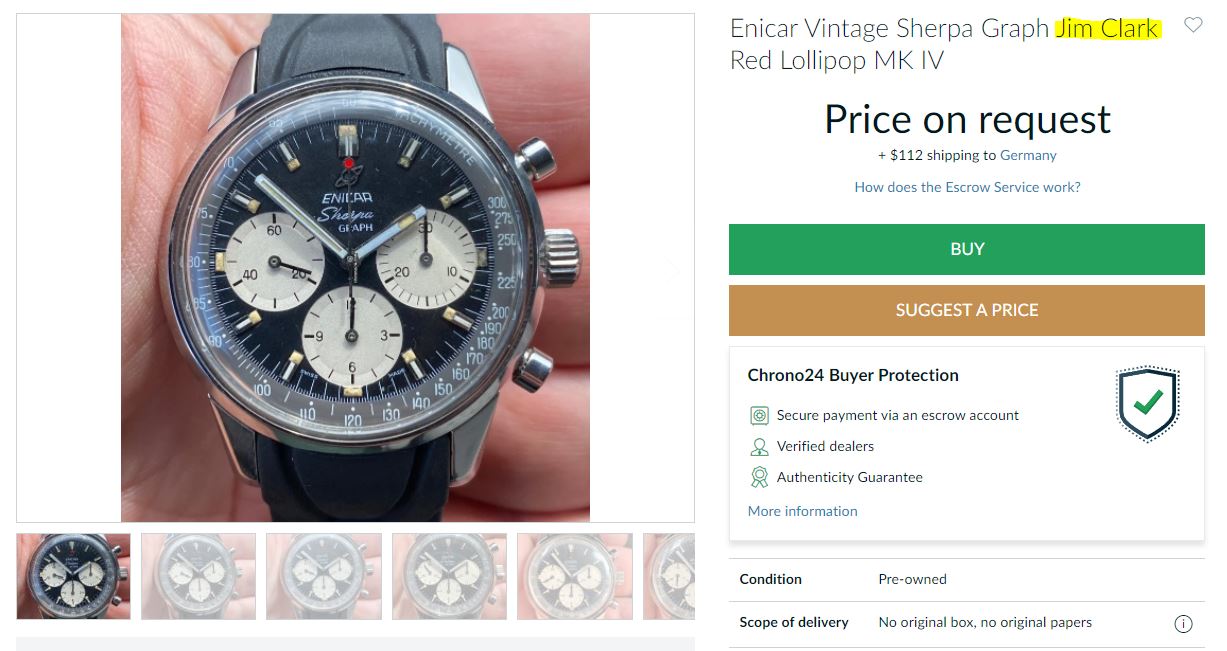Advance to next photo using arrow
The height and width of the screenshot is (651, 1227).
point(673,268)
